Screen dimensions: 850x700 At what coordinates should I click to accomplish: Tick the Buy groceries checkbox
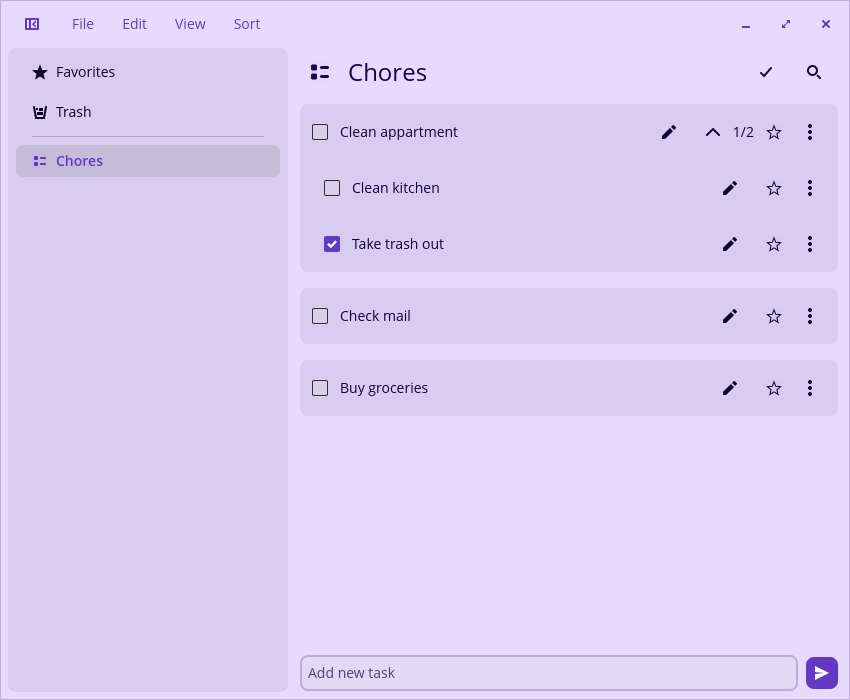point(320,388)
